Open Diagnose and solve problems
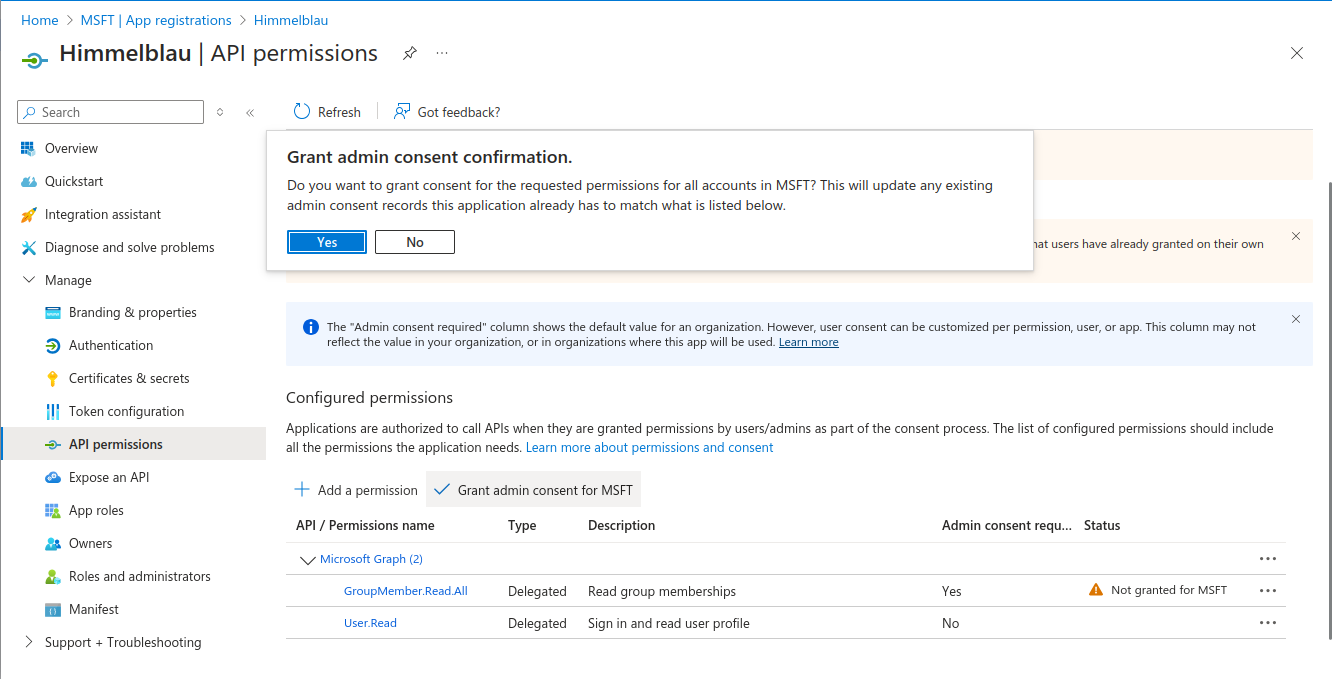This screenshot has height=679, width=1332. coord(130,247)
